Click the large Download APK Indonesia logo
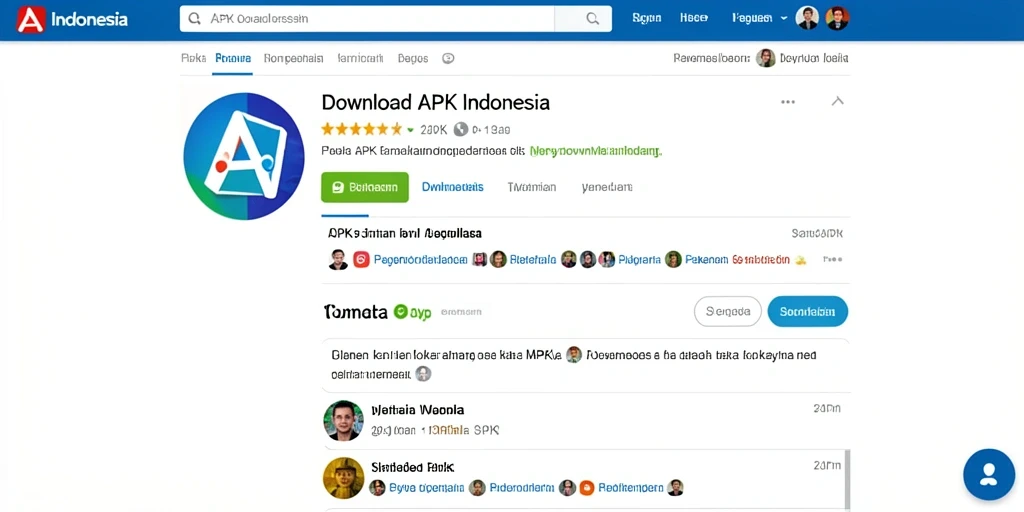Screen dimensions: 1024x512 244,155
